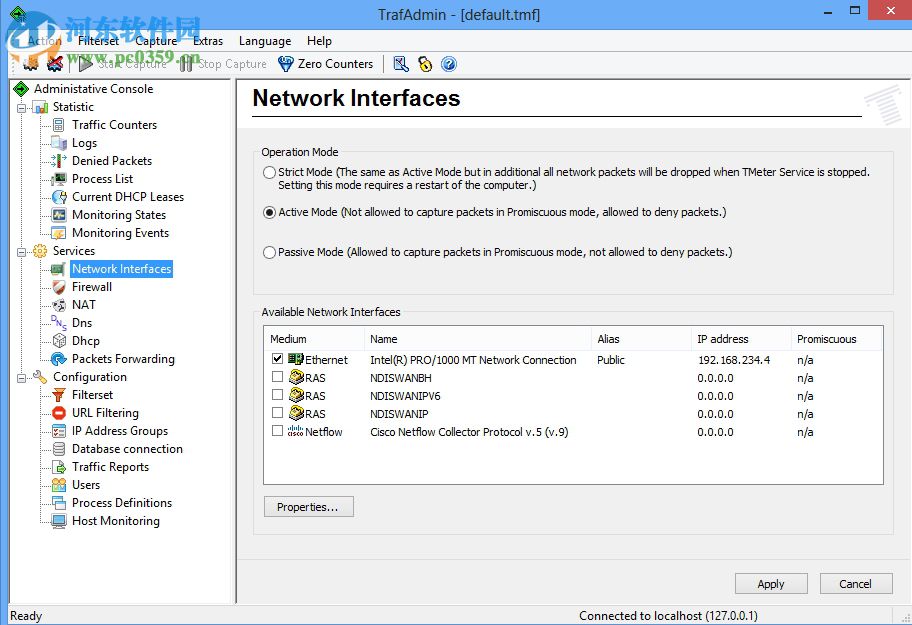The width and height of the screenshot is (912, 625).
Task: Click Intel(R) PRO/1000 MT Network Connection name
Action: point(473,360)
